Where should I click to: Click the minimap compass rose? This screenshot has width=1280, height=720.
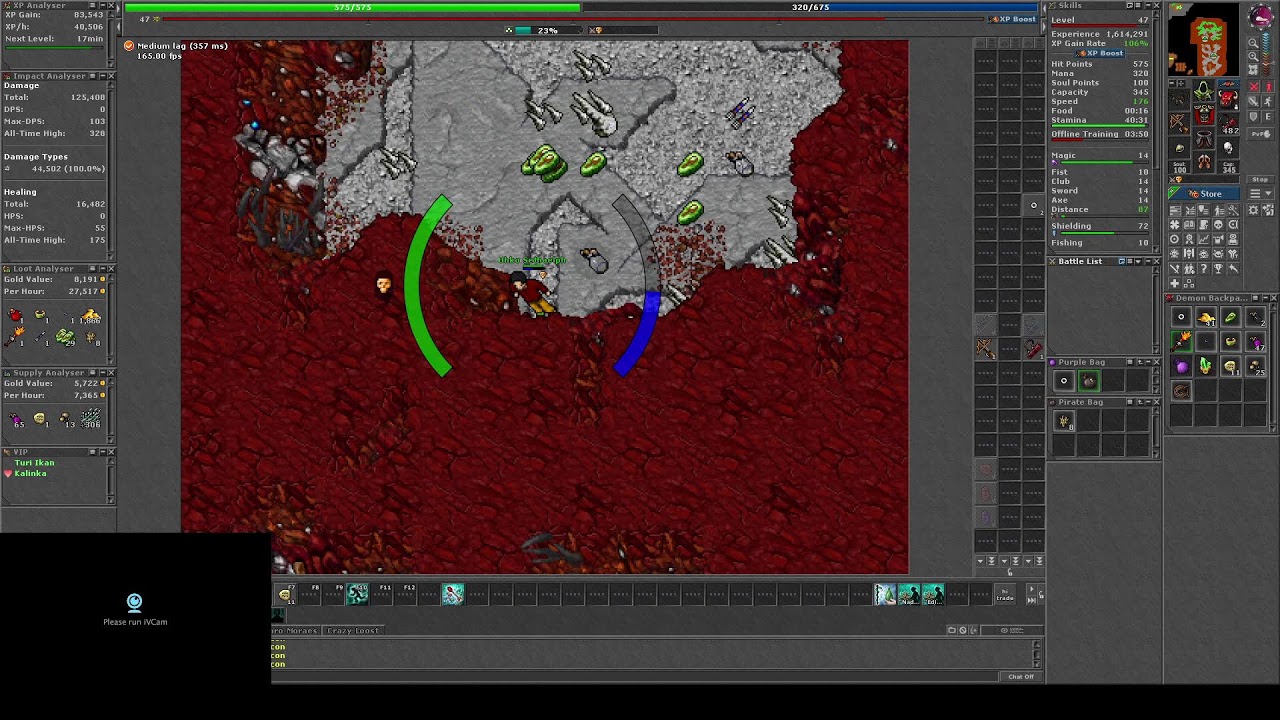[x=1261, y=17]
